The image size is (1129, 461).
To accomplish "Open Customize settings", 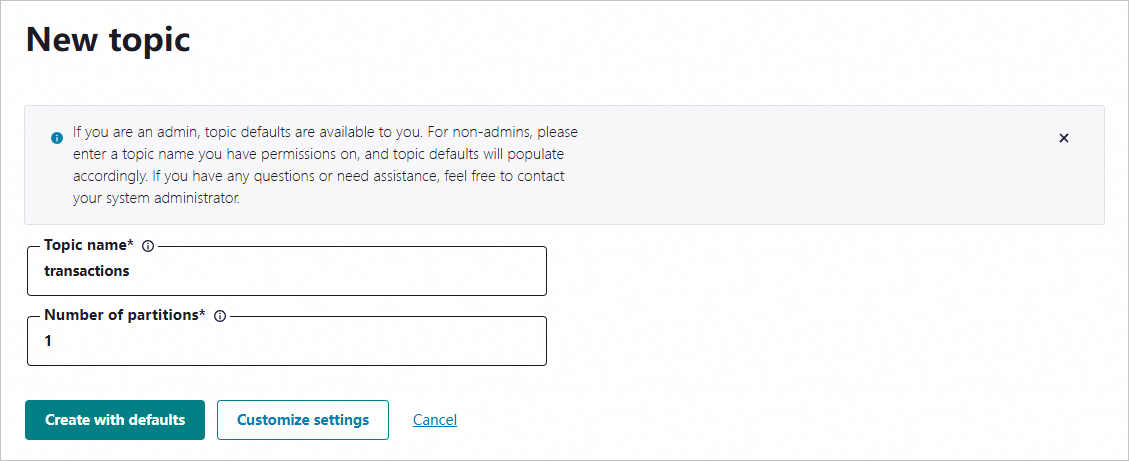I will 302,420.
